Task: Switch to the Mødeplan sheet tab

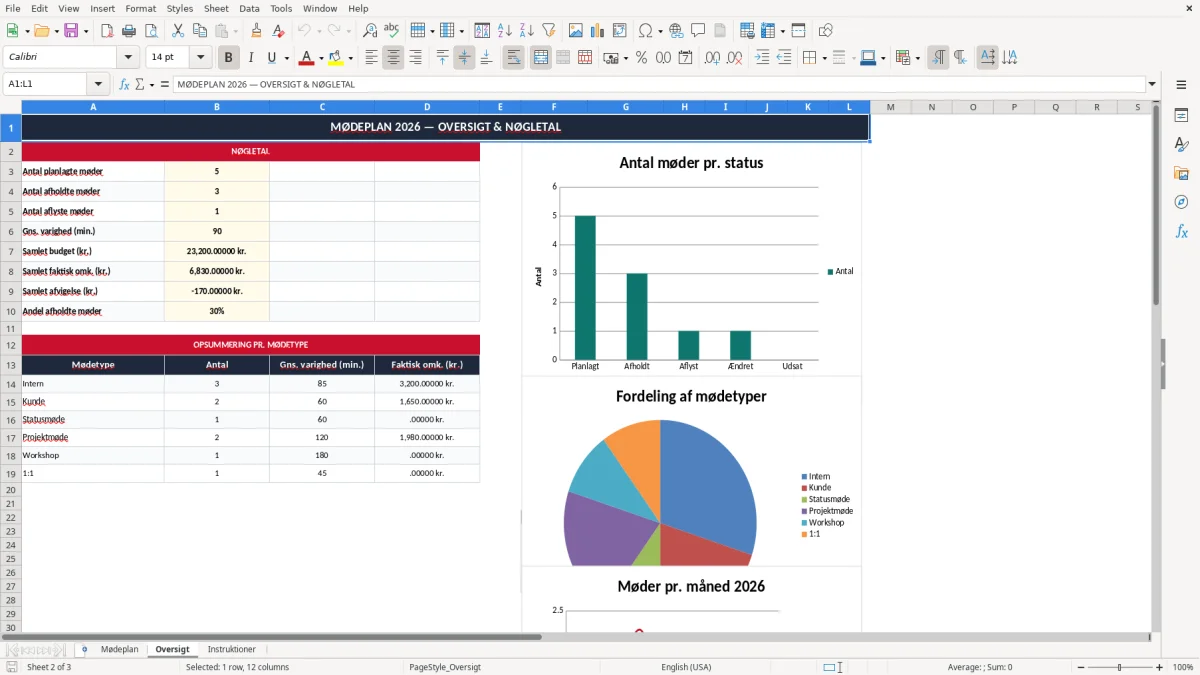Action: point(120,650)
